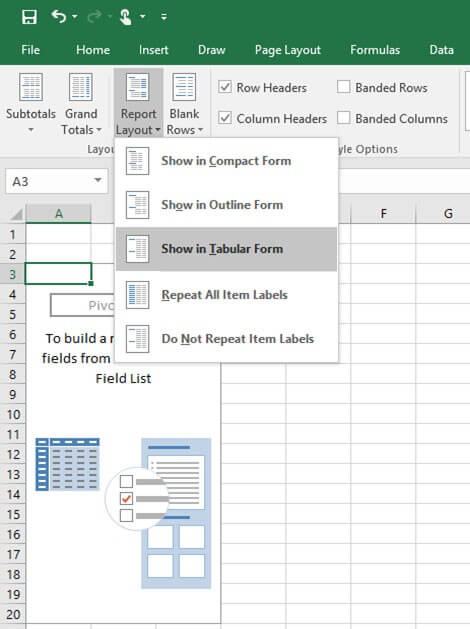Image resolution: width=470 pixels, height=629 pixels.
Task: Click the Save icon in quick access toolbar
Action: coord(29,17)
